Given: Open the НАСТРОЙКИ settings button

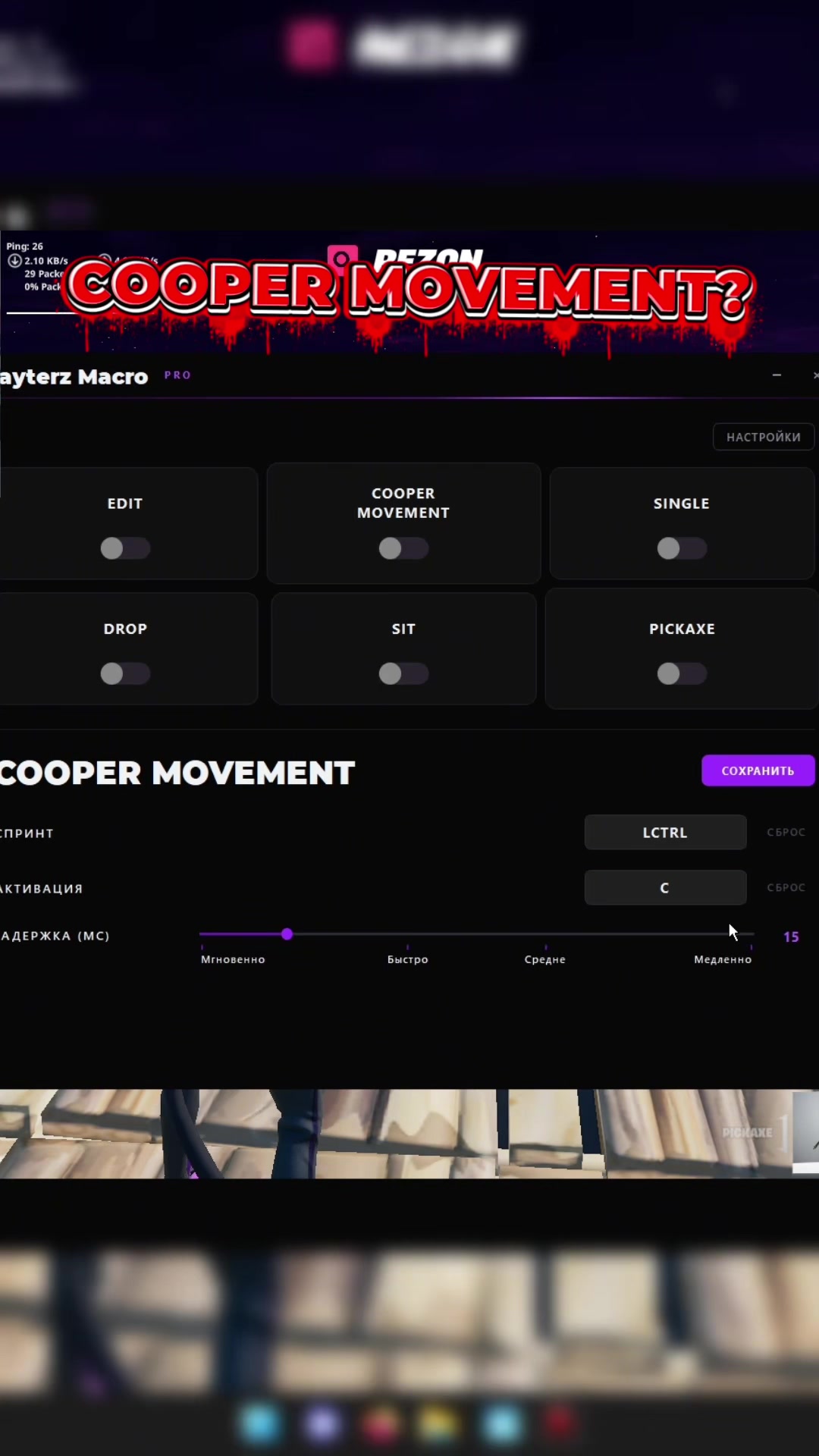Looking at the screenshot, I should (x=764, y=437).
